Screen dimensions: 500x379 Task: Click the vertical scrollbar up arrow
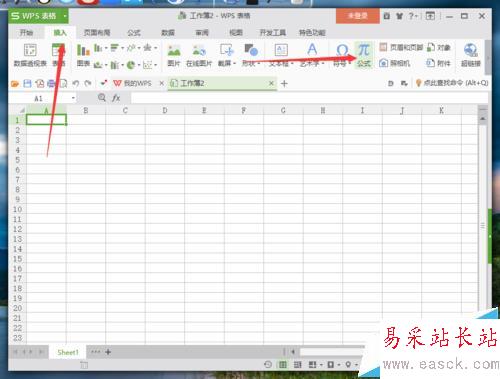[483, 119]
